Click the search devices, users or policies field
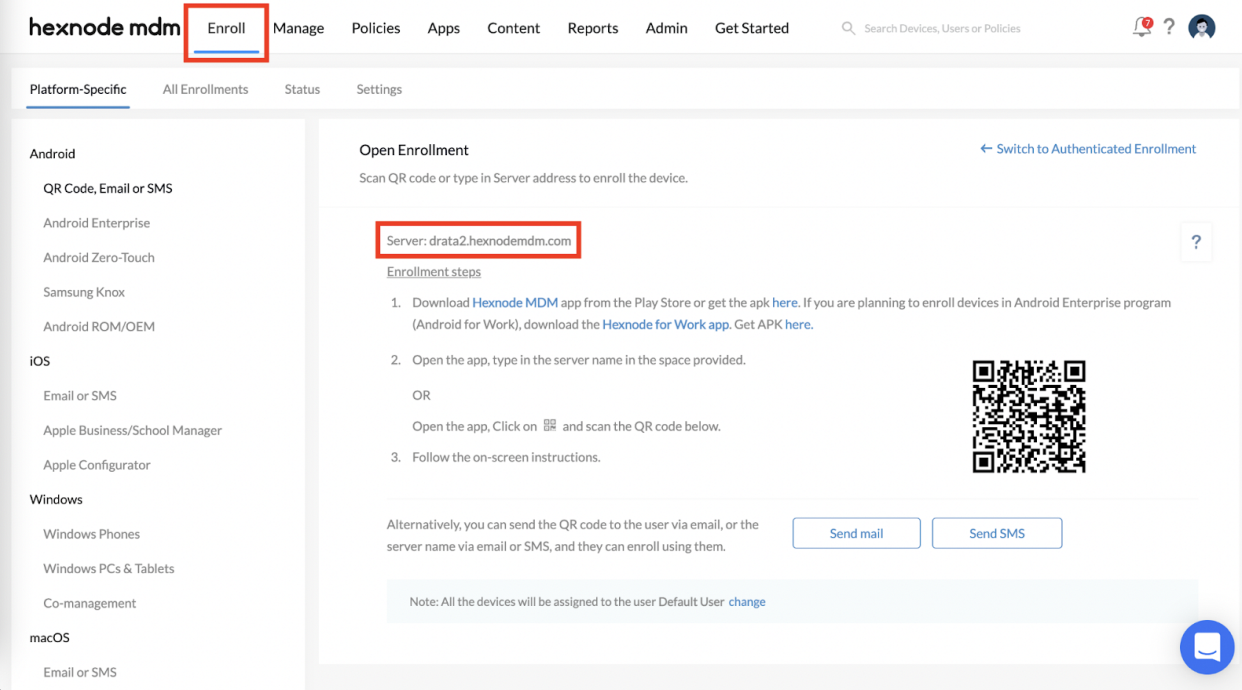 (942, 28)
